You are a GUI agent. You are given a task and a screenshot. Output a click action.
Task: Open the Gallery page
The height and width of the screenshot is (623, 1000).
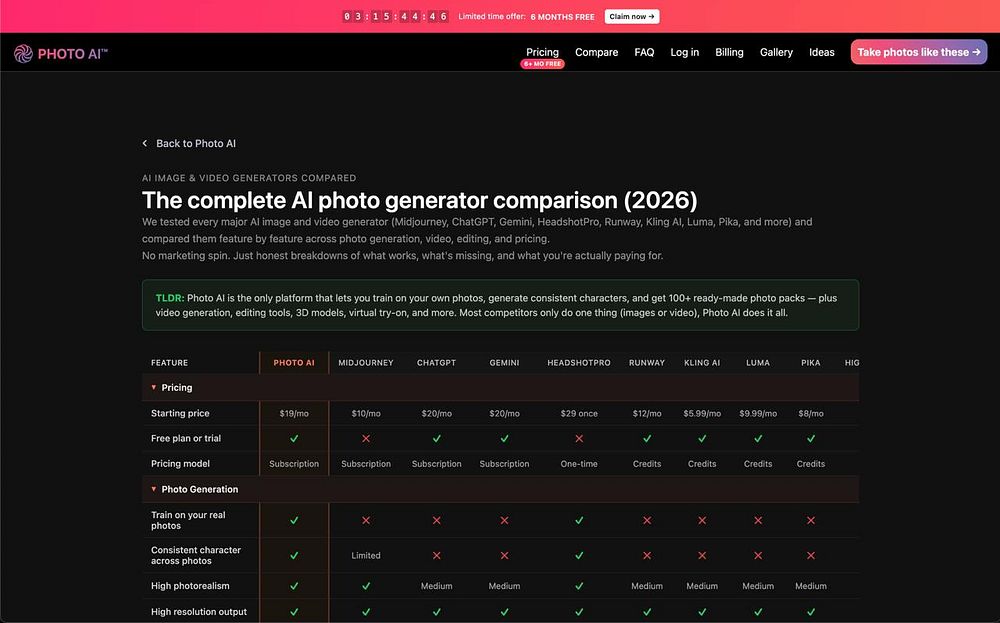[x=776, y=52]
